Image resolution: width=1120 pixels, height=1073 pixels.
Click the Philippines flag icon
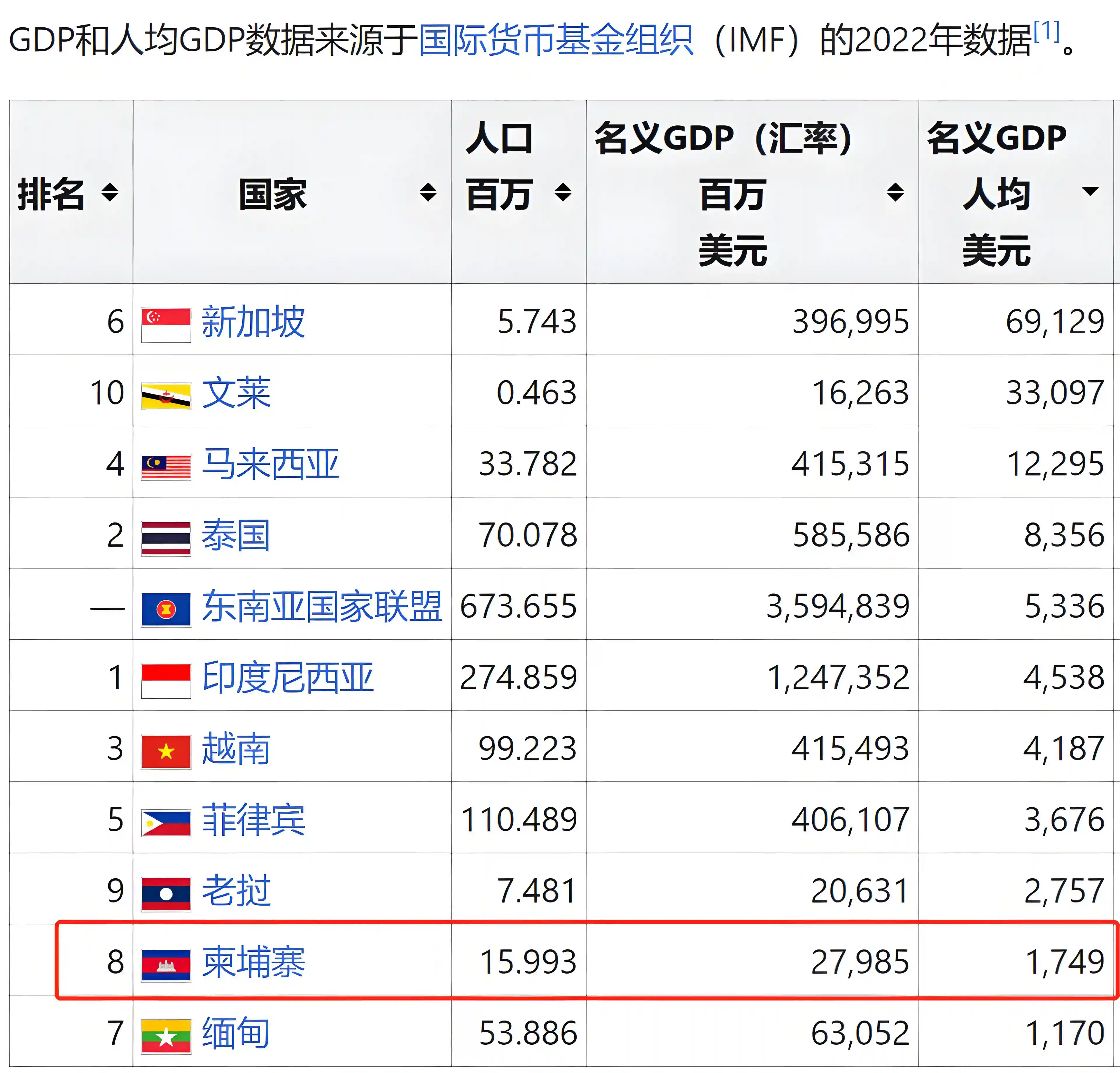(x=166, y=822)
